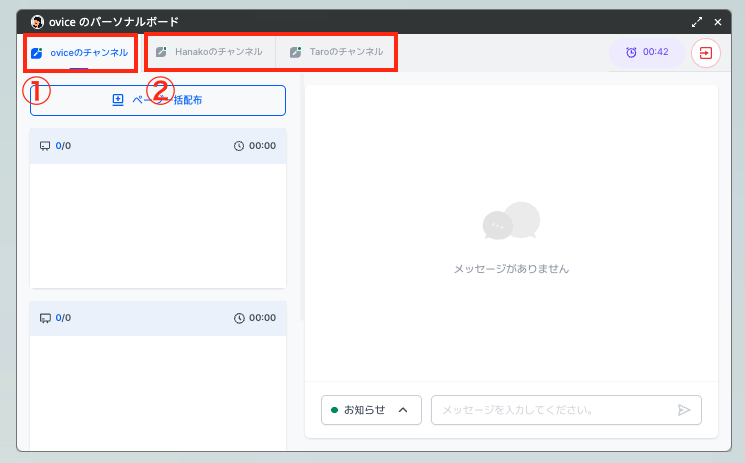Click first card's slide count icon
The width and height of the screenshot is (745, 463).
pos(45,146)
